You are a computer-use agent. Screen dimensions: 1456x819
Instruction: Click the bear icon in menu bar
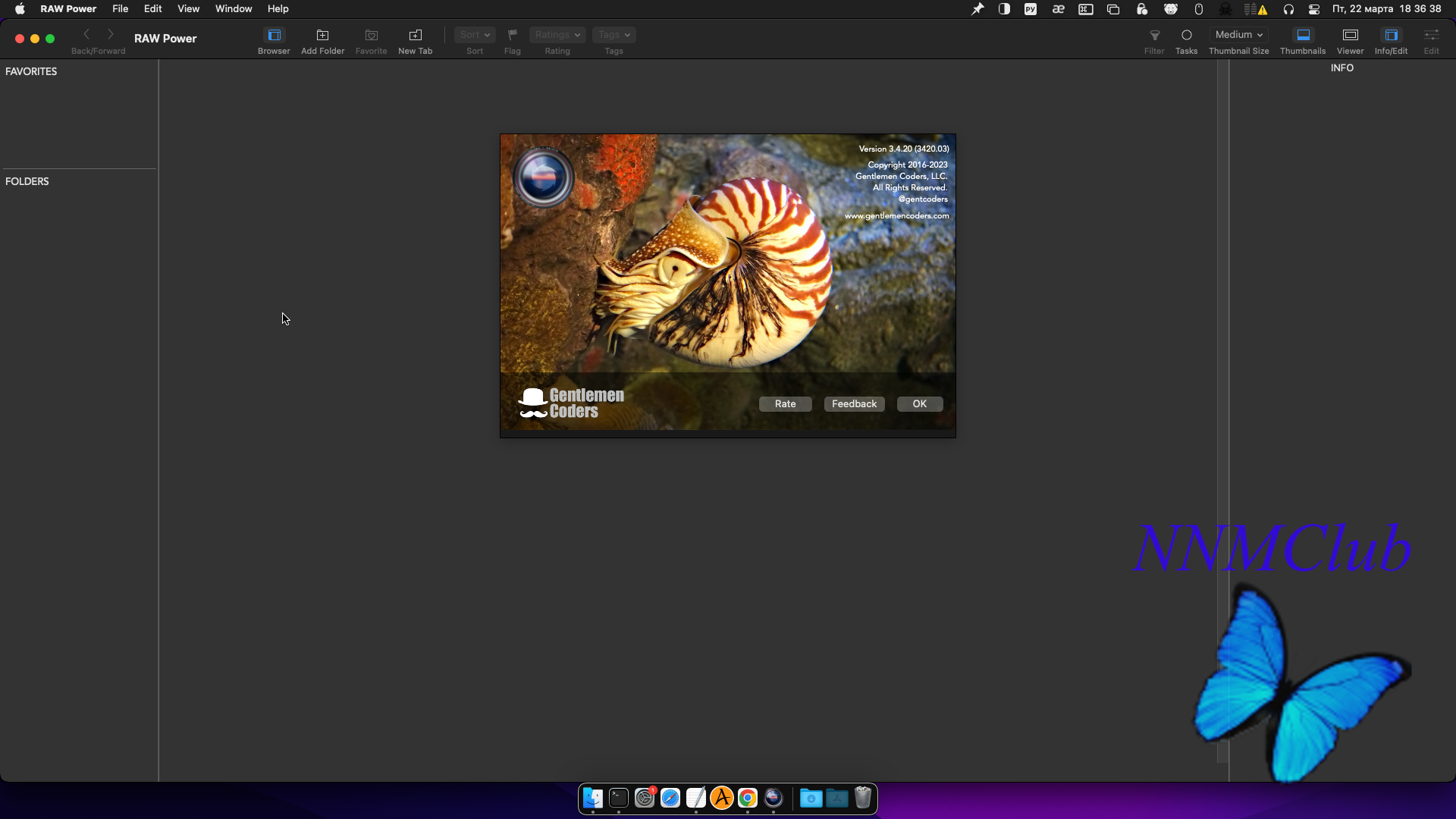pos(1171,9)
